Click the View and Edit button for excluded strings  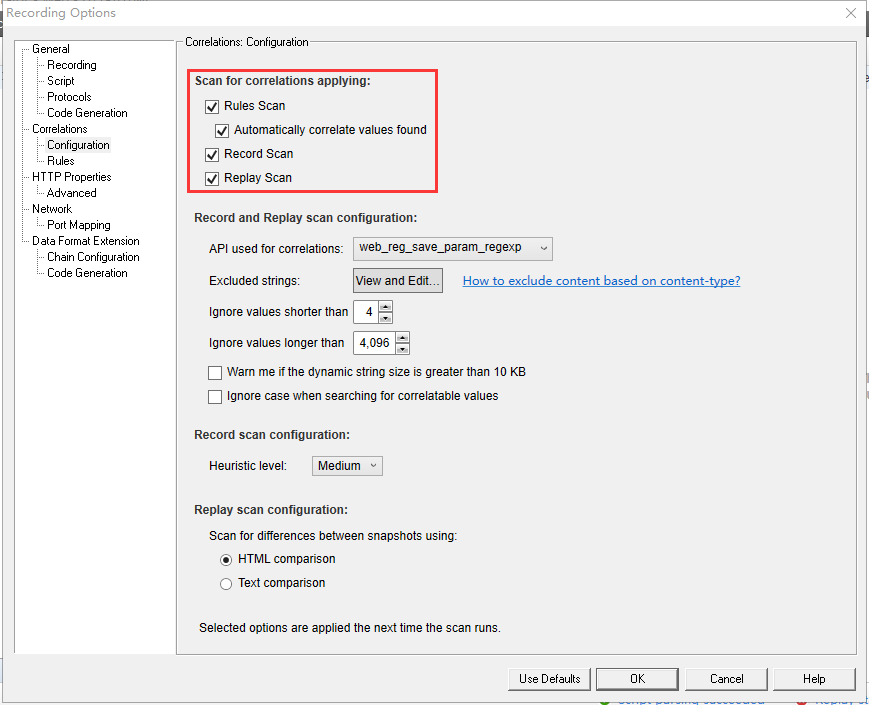point(397,280)
